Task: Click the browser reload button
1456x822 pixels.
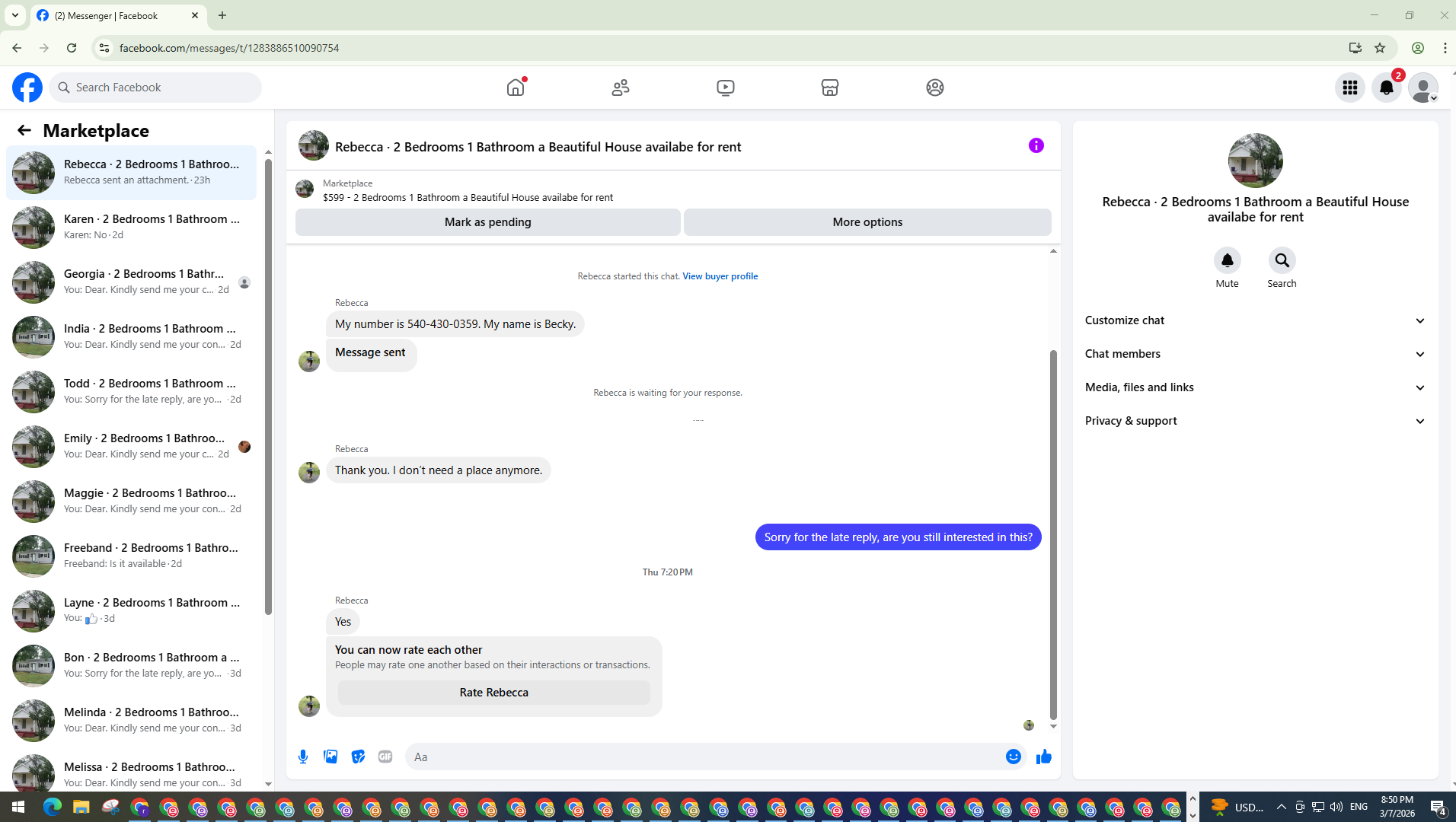Action: pyautogui.click(x=72, y=48)
